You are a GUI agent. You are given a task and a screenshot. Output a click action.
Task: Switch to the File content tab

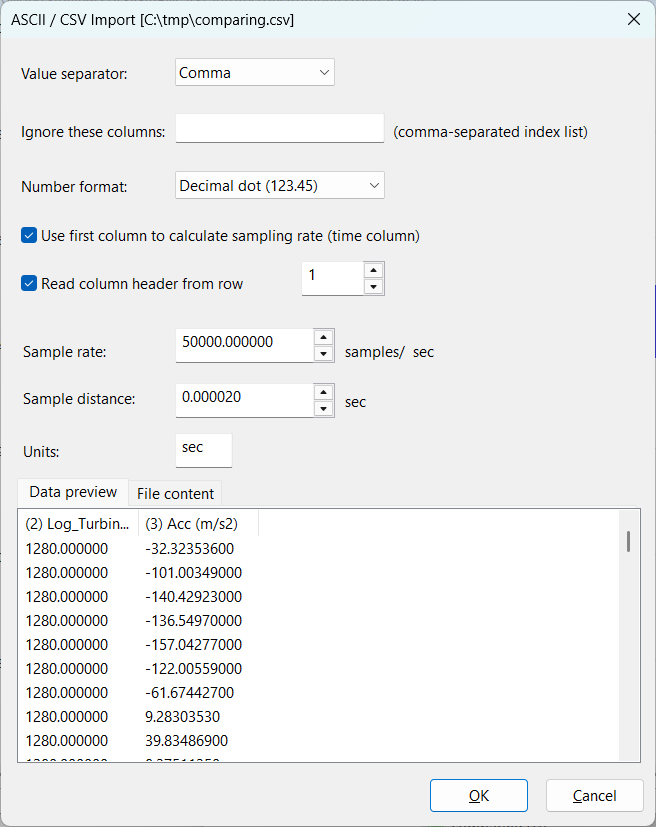(175, 493)
